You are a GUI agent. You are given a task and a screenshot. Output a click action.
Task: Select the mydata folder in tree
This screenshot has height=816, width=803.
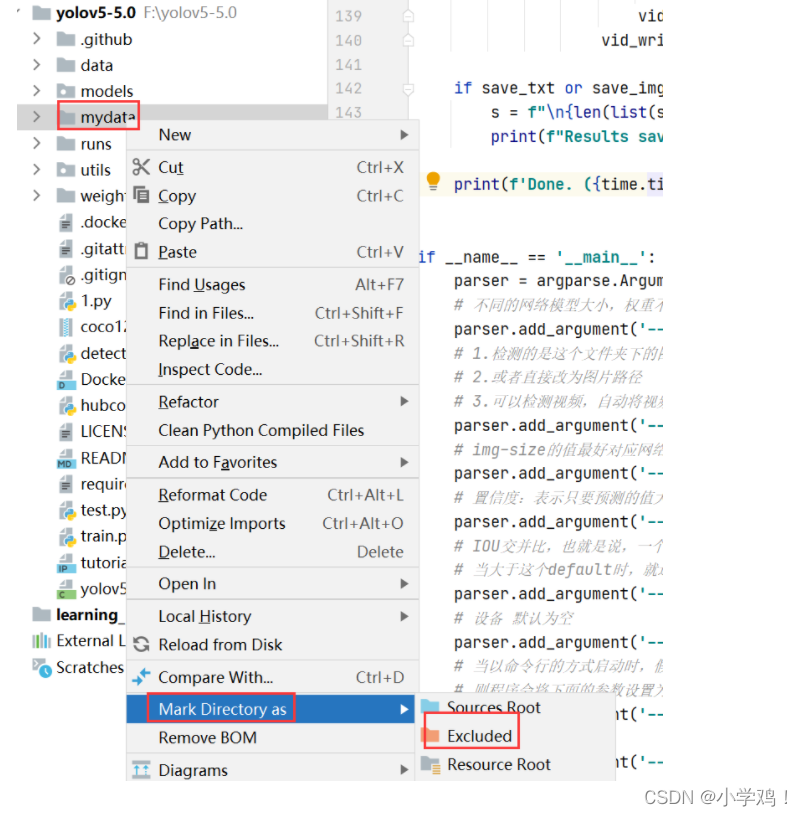point(107,118)
